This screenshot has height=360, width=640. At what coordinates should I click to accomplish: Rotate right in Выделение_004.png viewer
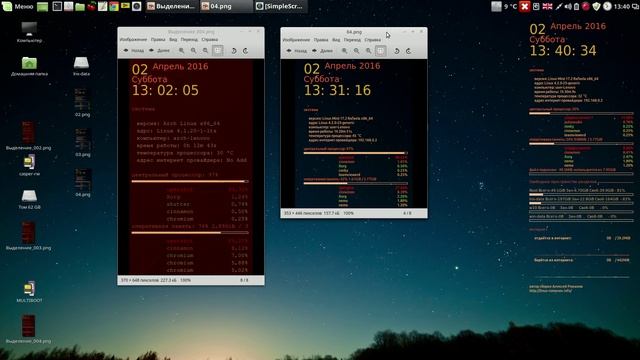point(245,51)
